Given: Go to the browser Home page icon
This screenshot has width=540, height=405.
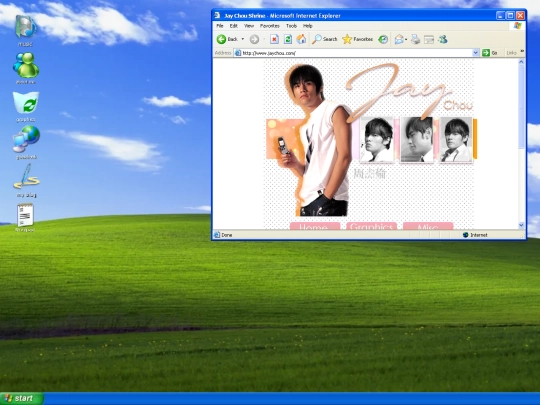Looking at the screenshot, I should pyautogui.click(x=301, y=39).
